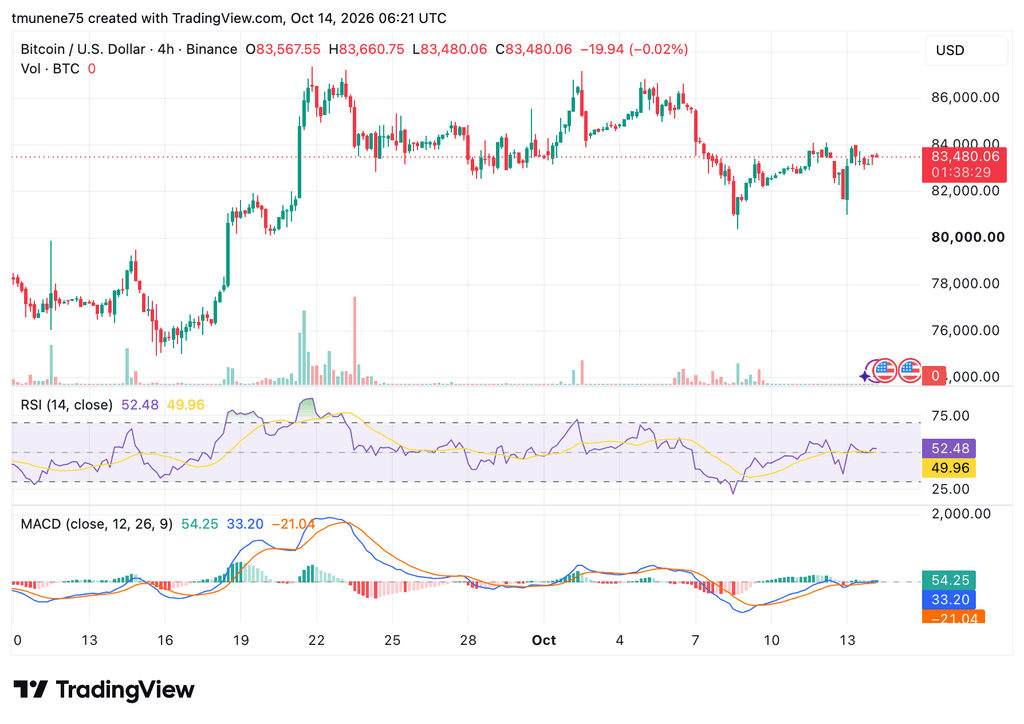The image size is (1024, 724).
Task: Click the high price value 83,660.75
Action: (372, 49)
